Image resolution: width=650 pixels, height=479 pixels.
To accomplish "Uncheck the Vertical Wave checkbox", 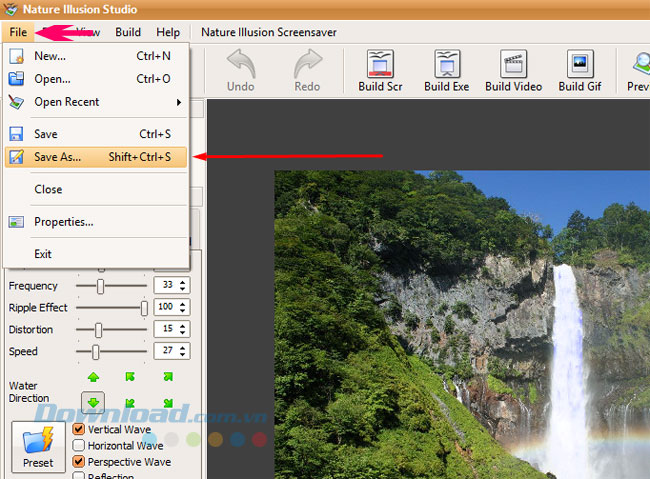I will pyautogui.click(x=79, y=430).
